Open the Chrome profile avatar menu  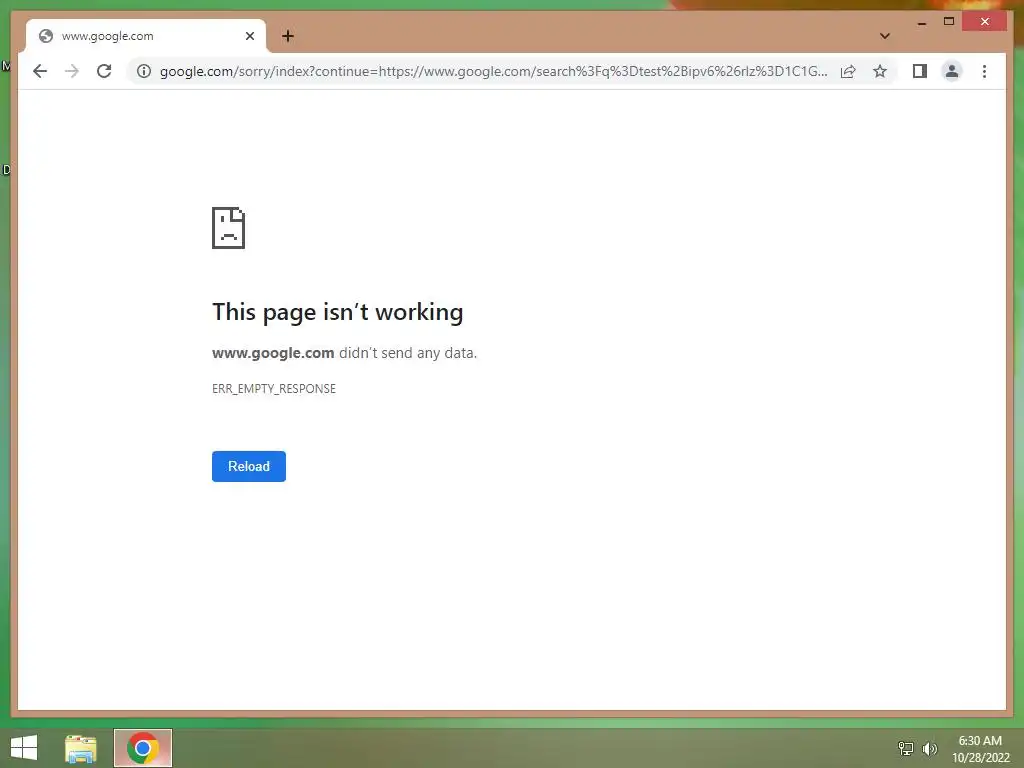click(x=952, y=71)
